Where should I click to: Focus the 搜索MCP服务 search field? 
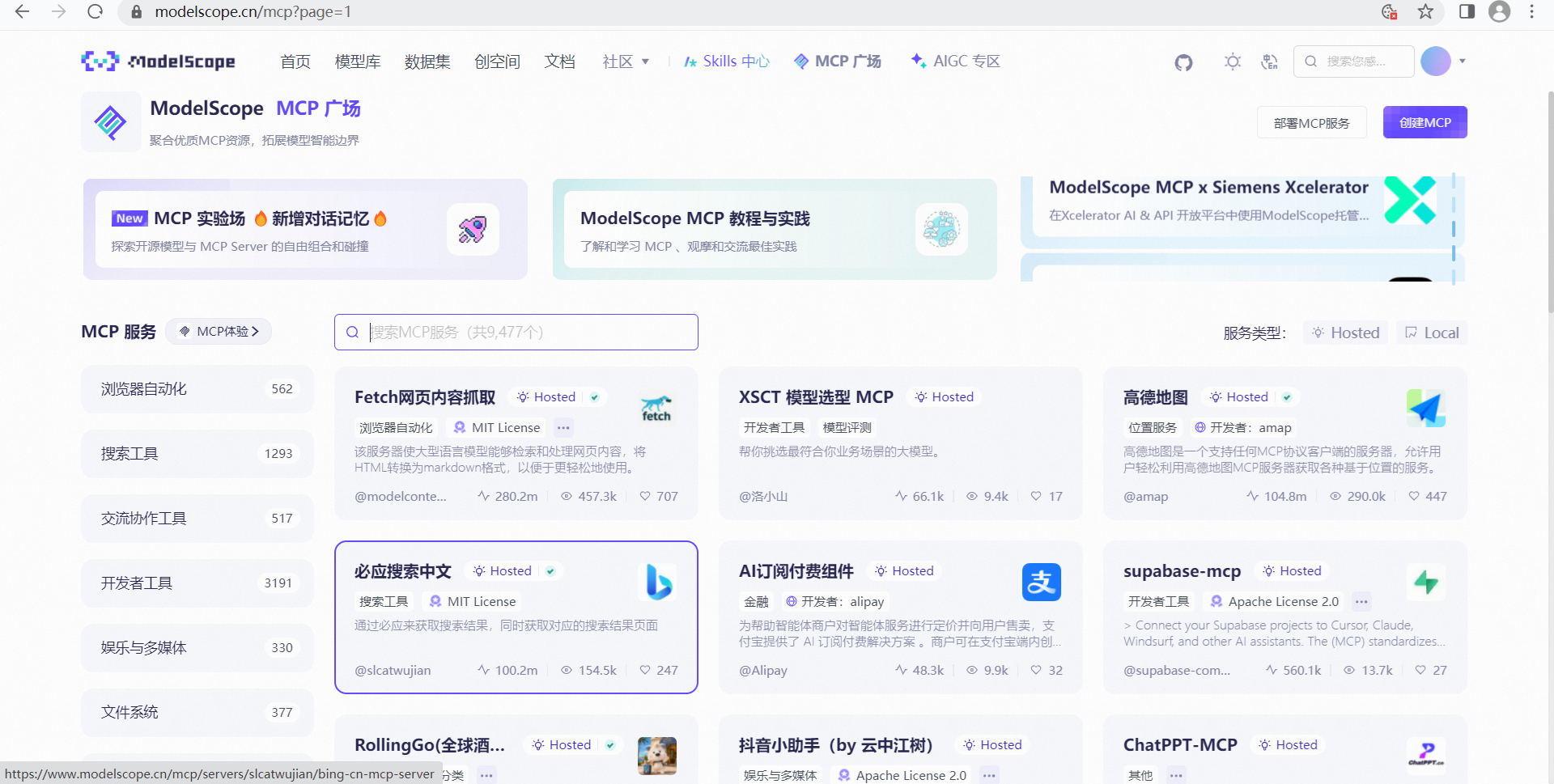pyautogui.click(x=516, y=333)
